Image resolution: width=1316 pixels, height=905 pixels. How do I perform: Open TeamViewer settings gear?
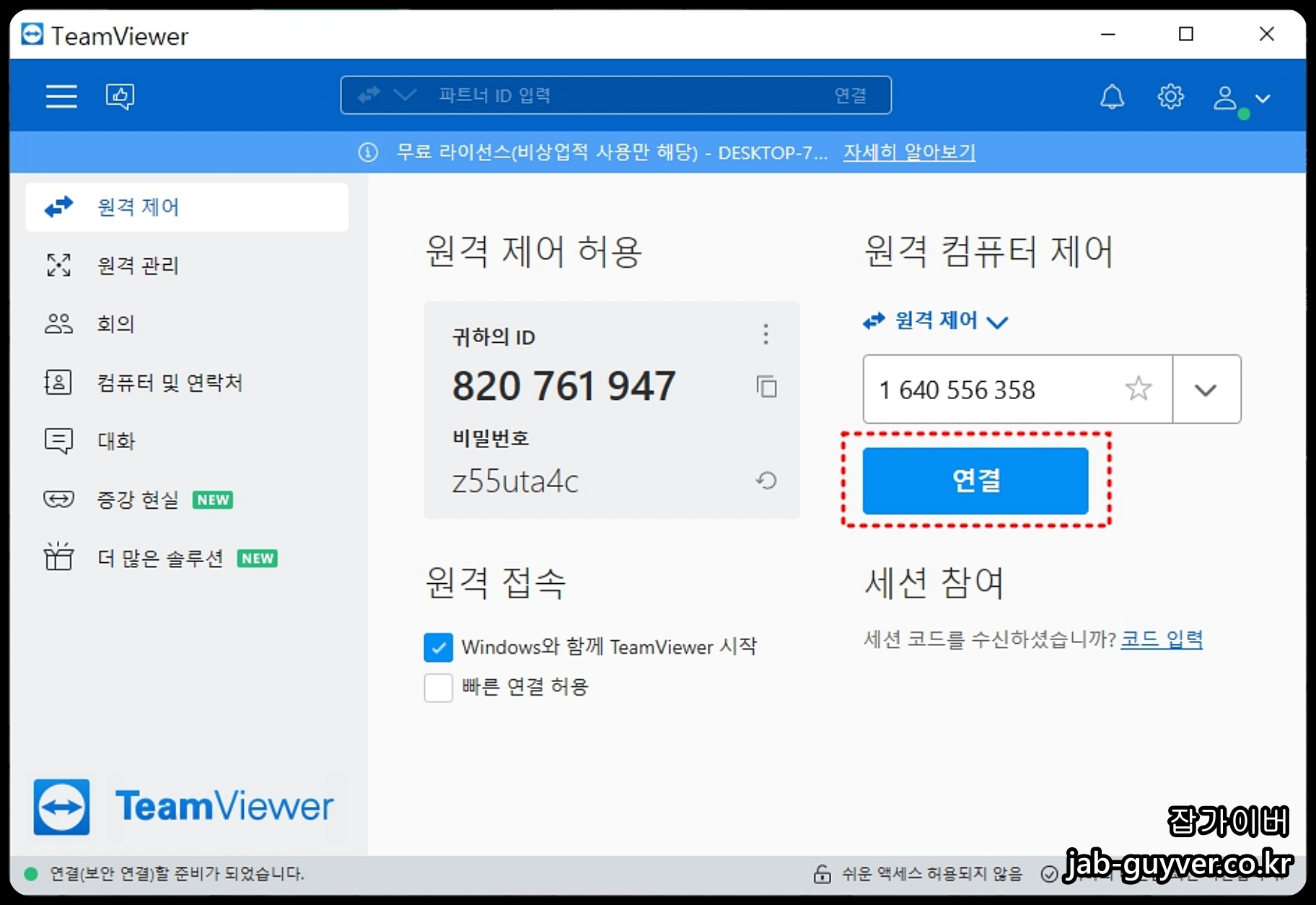[x=1170, y=96]
